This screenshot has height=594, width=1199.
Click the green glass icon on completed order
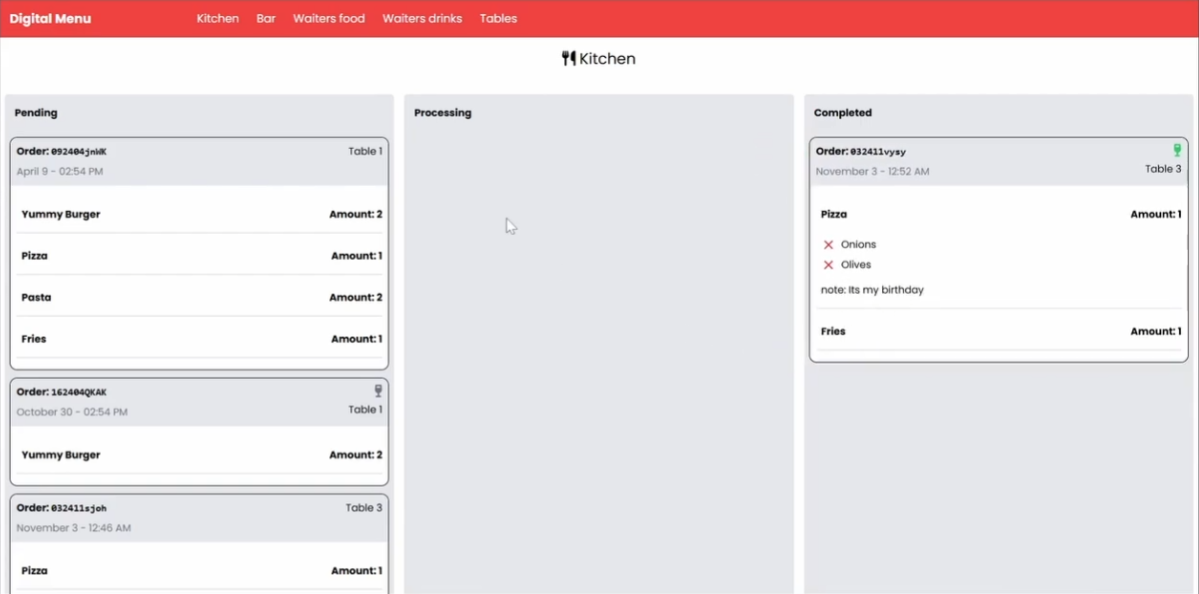1177,149
